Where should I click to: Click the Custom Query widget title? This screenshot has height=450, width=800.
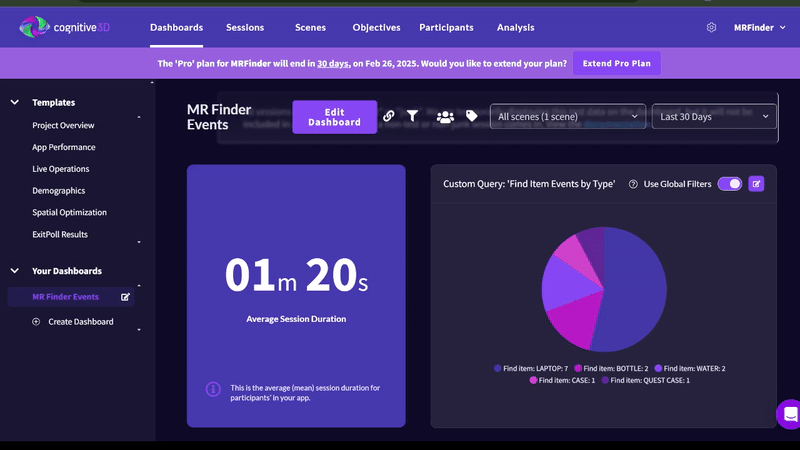529,184
